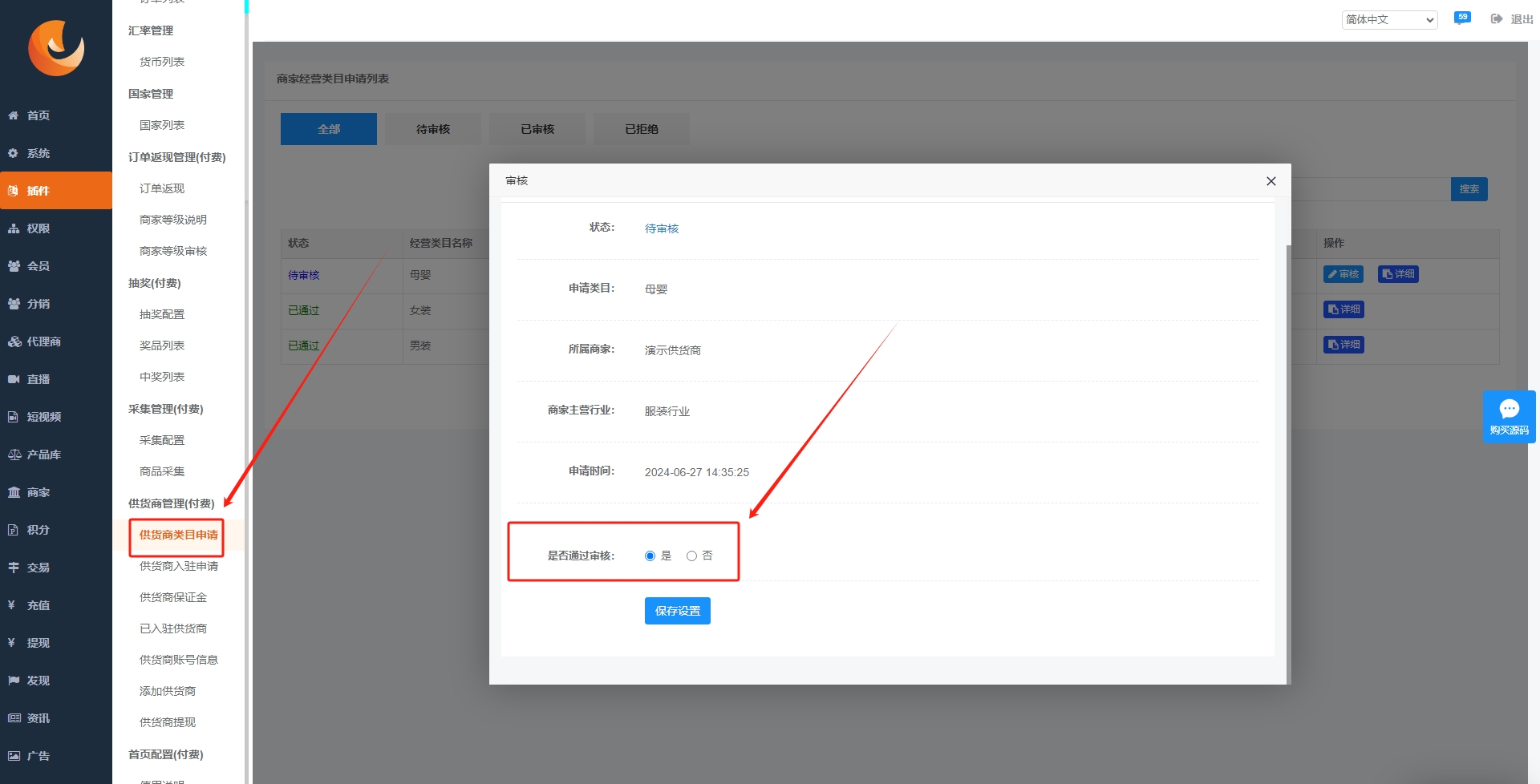Switch to the 已审核 tab
1540x784 pixels.
tap(537, 129)
